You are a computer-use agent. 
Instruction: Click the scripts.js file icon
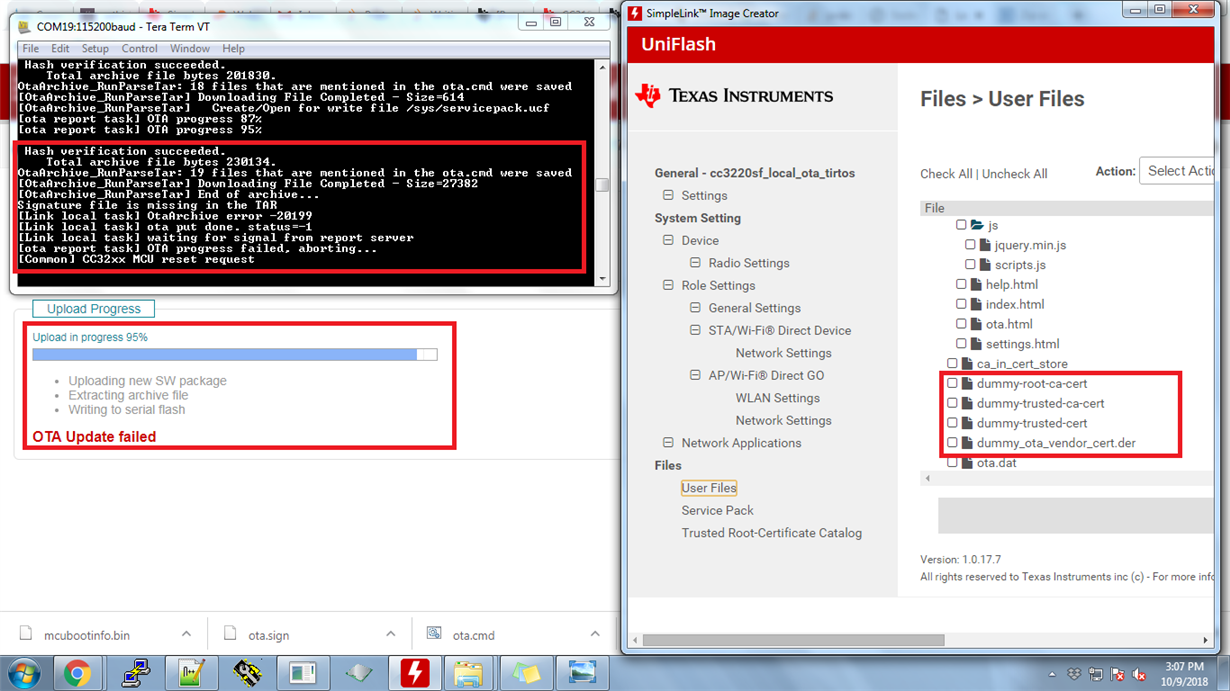point(985,265)
